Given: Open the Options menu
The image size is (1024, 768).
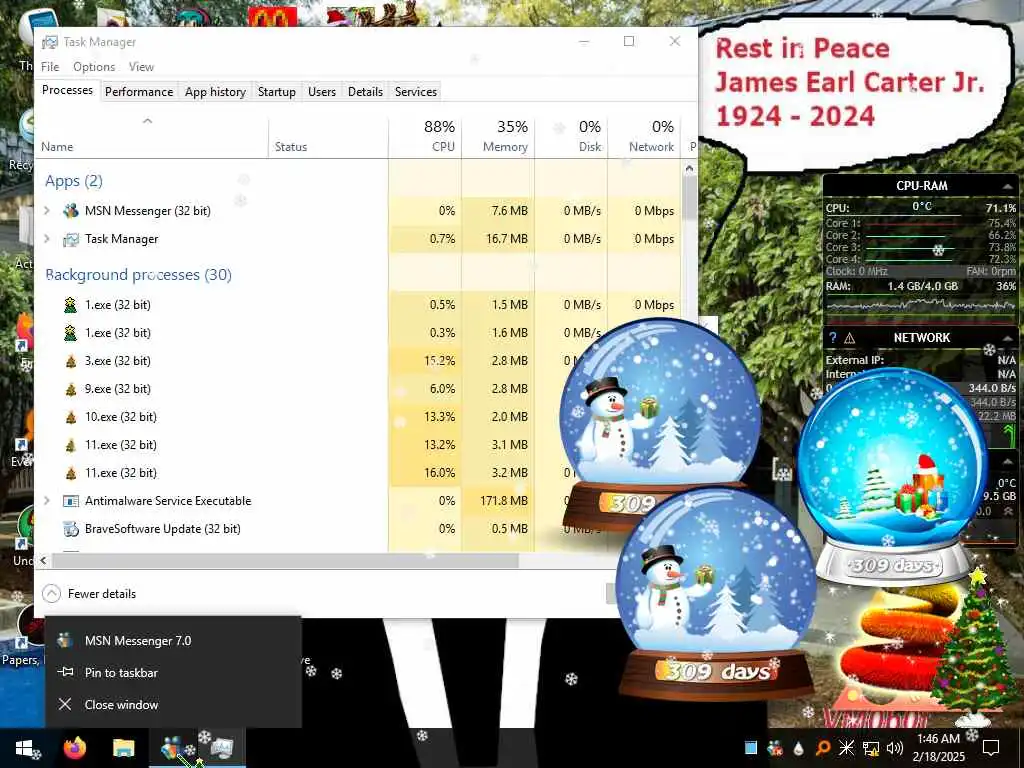Looking at the screenshot, I should click(94, 67).
